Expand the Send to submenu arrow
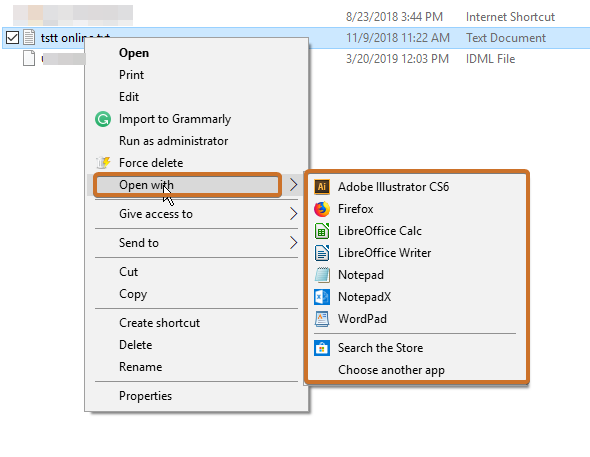This screenshot has width=590, height=457. 293,243
